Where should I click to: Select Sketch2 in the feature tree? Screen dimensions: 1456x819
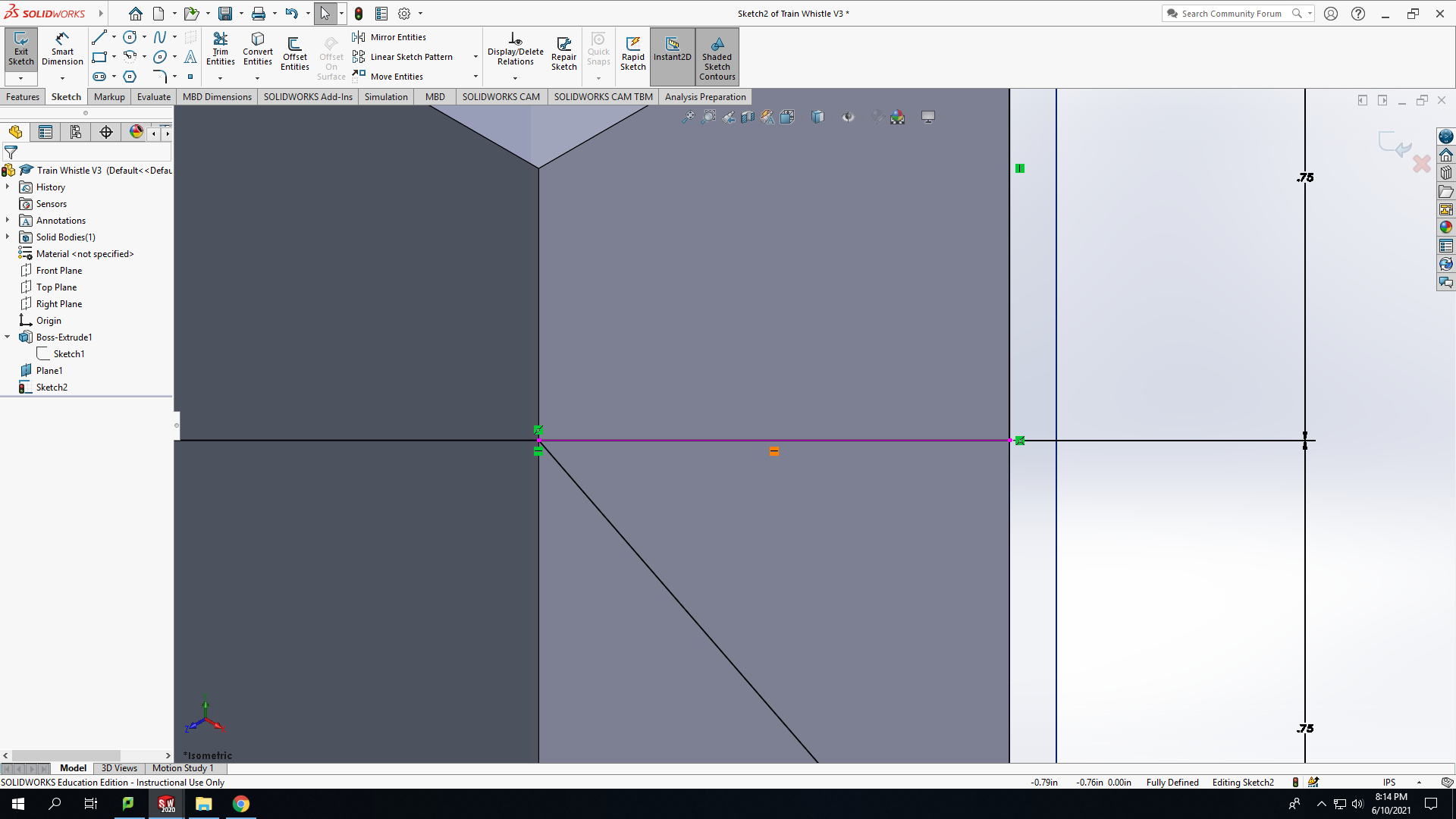(52, 387)
